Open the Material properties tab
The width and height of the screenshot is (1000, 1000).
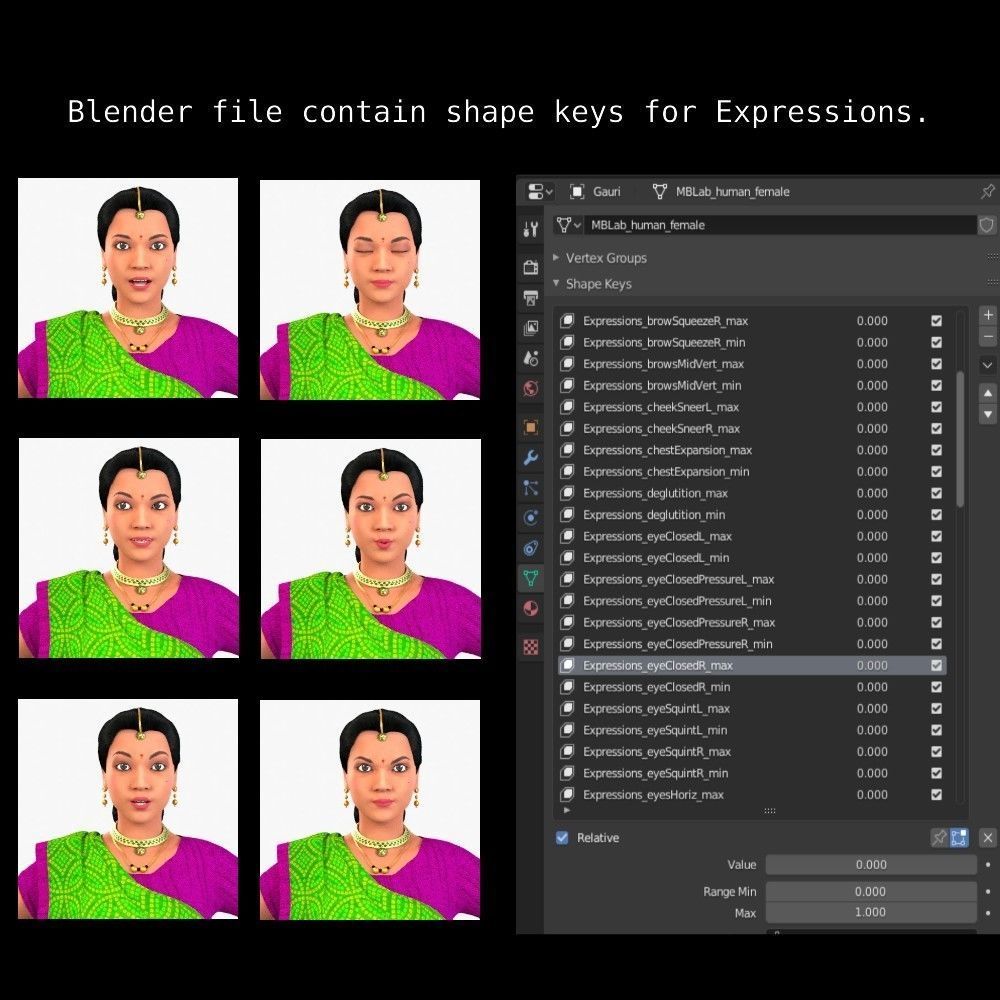531,609
